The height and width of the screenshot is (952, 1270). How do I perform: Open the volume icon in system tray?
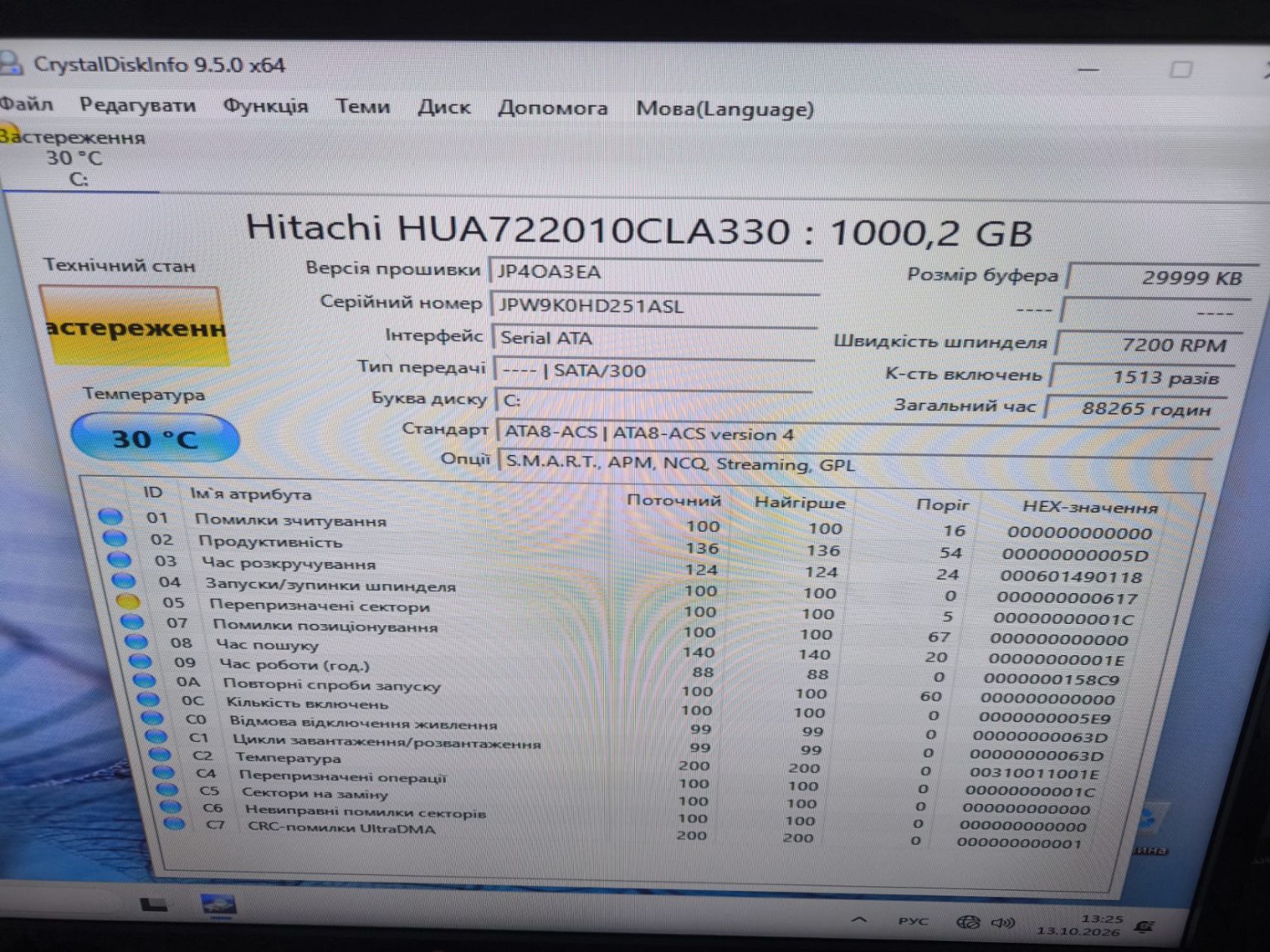[x=1003, y=923]
